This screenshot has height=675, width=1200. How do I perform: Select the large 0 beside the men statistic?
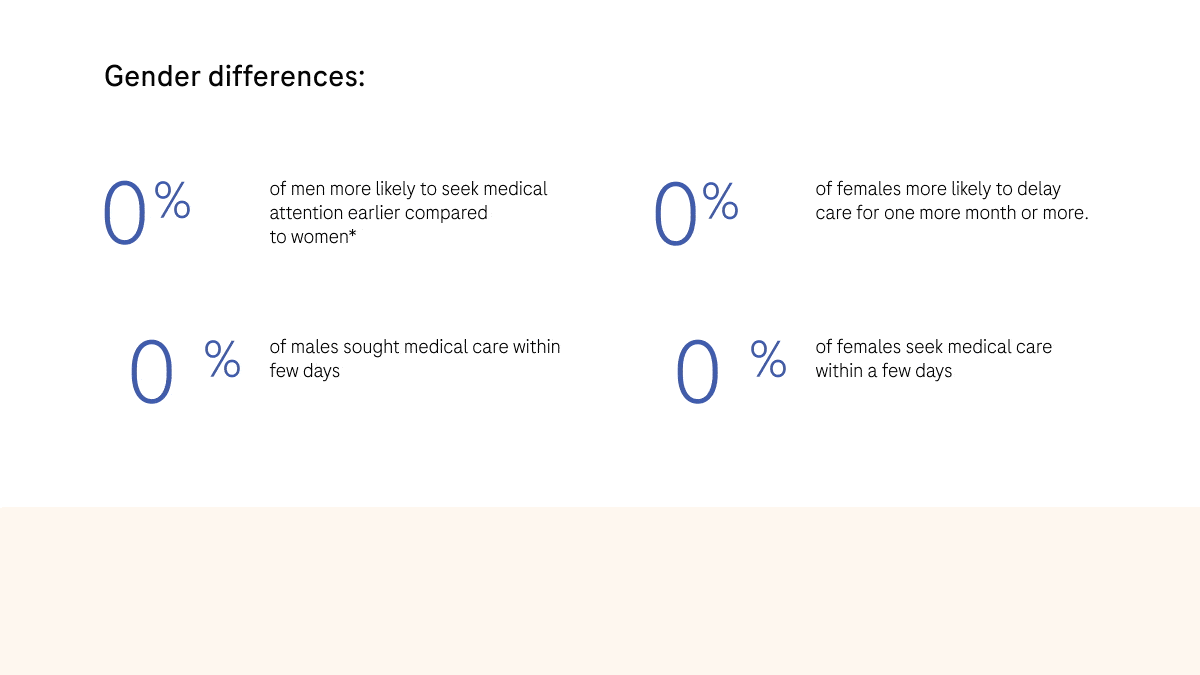point(125,215)
